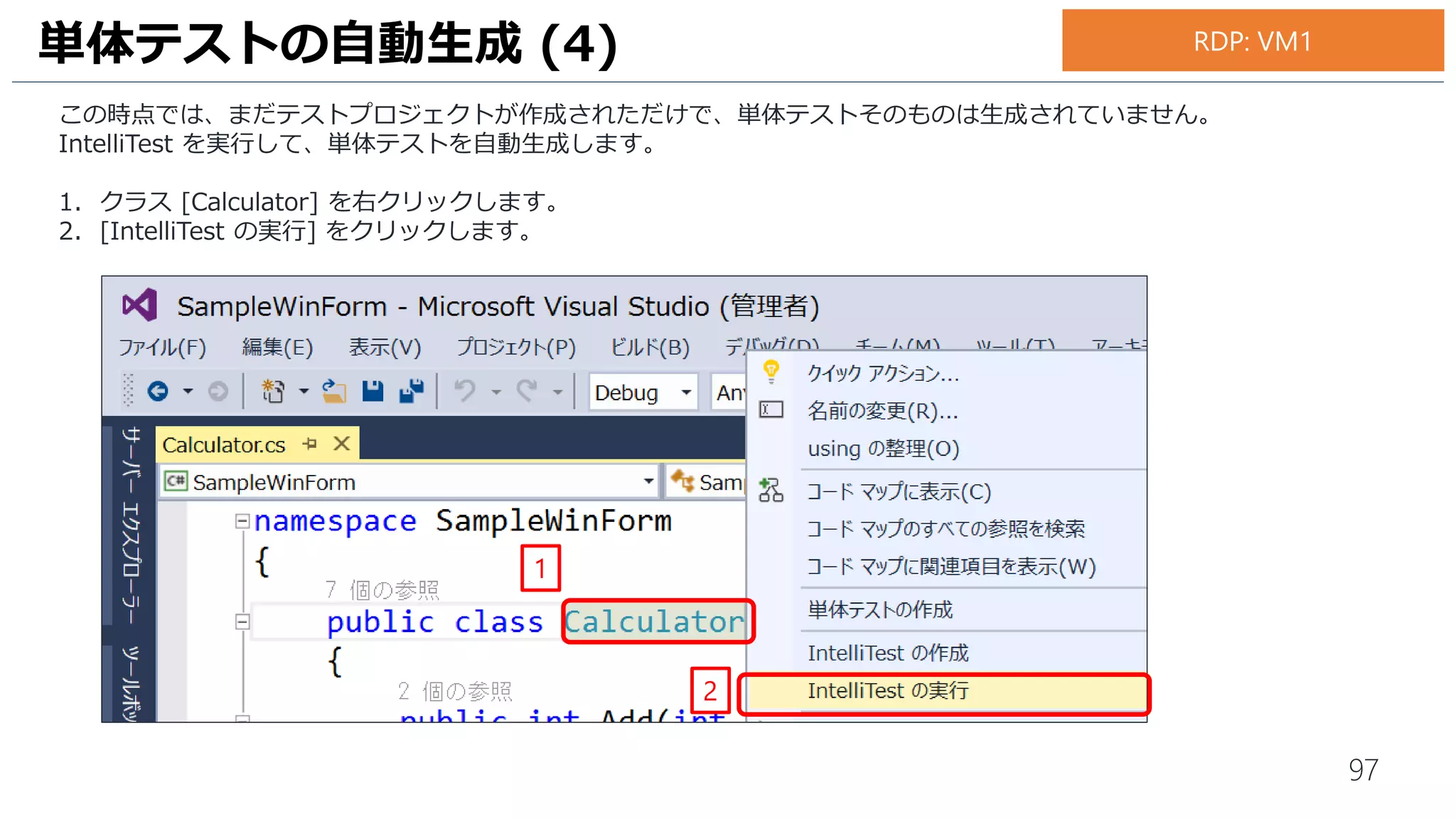
Task: Click the public class keywords in editor
Action: click(x=434, y=622)
